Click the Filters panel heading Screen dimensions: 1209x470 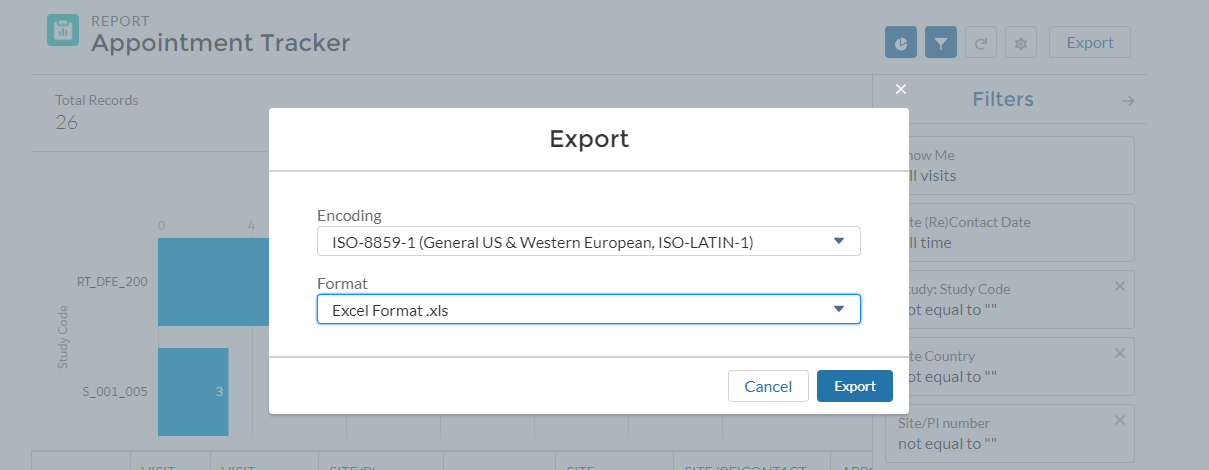coord(1003,99)
